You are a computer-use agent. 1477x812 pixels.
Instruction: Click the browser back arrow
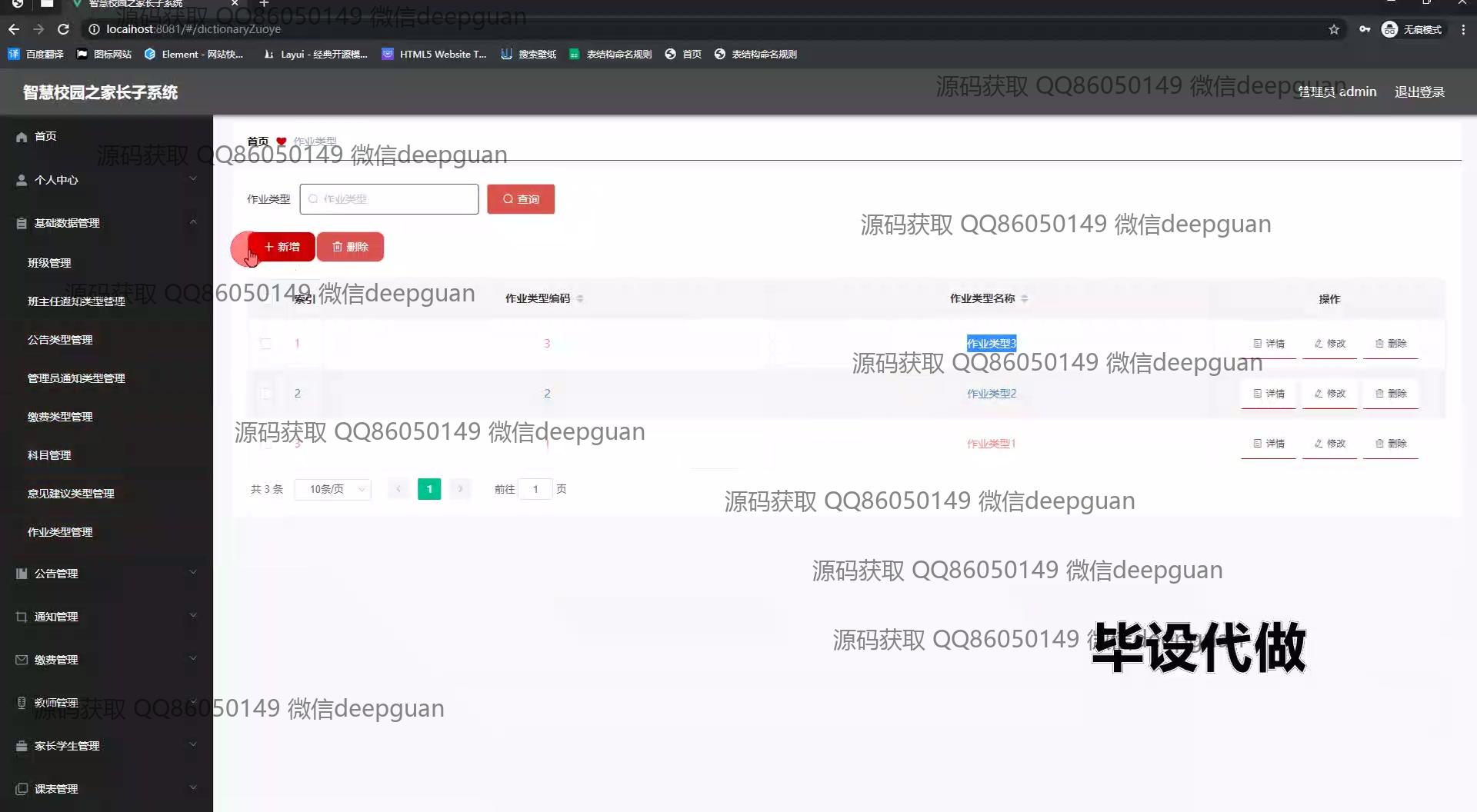coord(14,29)
